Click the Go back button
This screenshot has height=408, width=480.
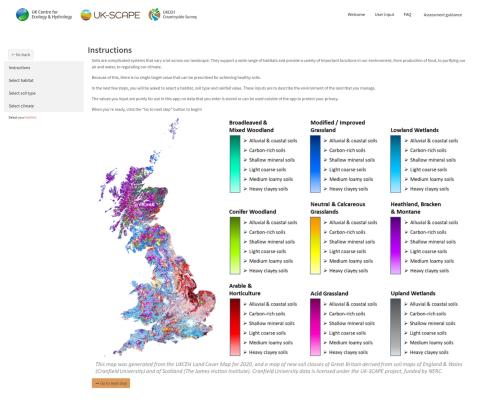tap(21, 54)
